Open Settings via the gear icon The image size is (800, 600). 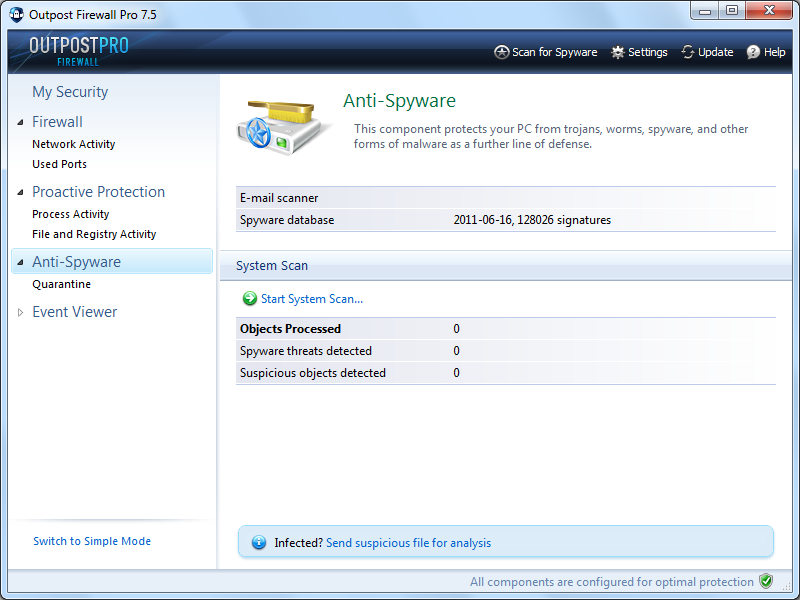click(x=618, y=52)
